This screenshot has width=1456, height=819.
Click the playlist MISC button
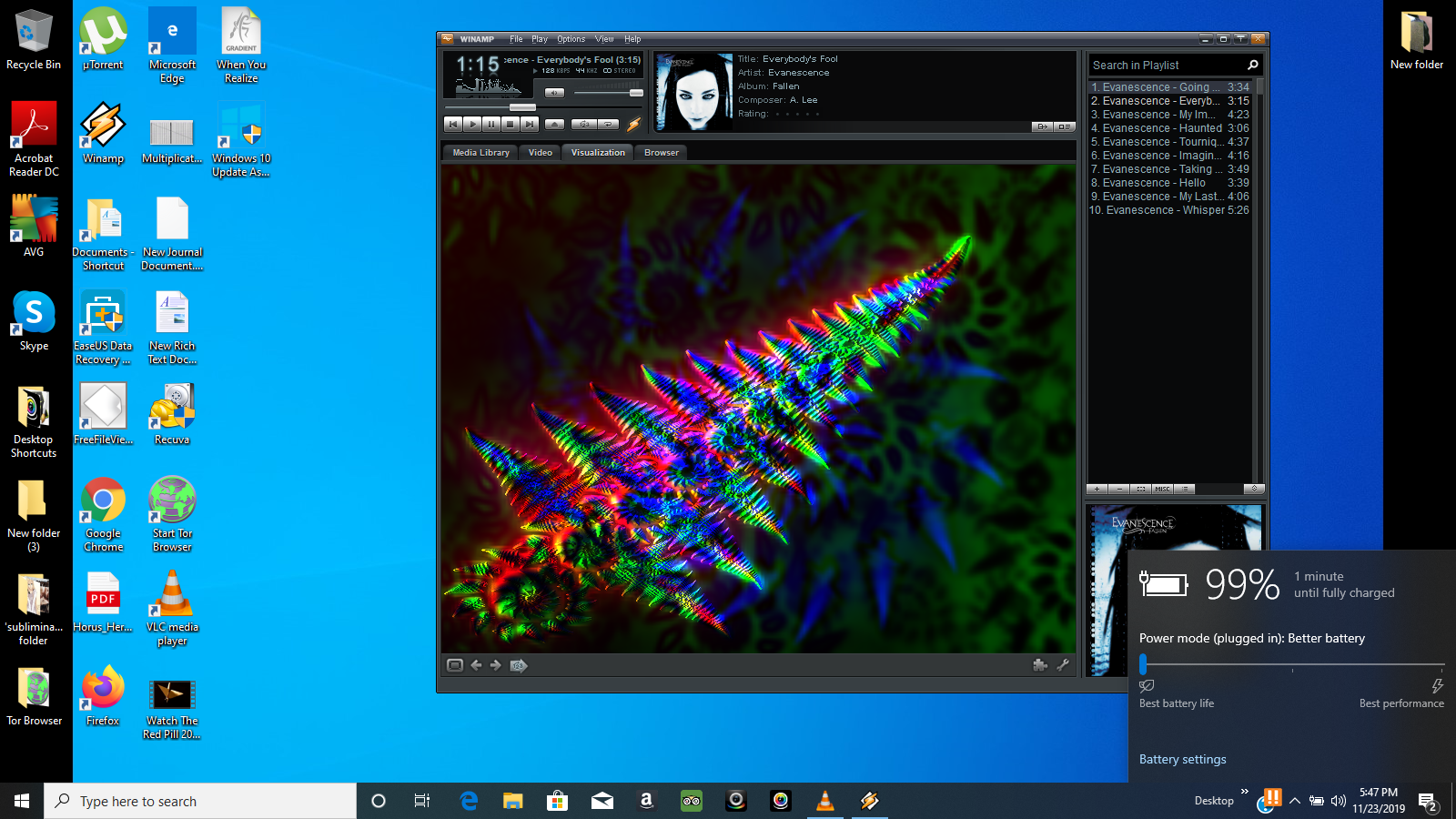1162,489
